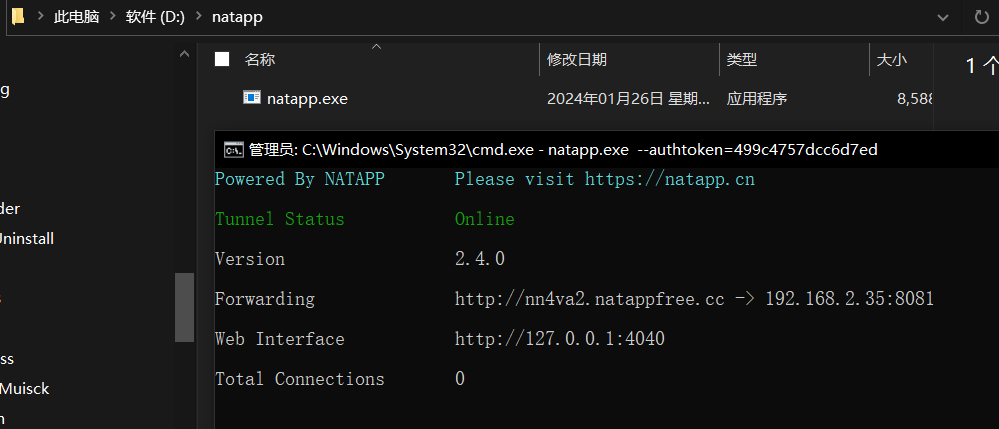
Task: Click the Powered By NATAPP text
Action: [299, 179]
